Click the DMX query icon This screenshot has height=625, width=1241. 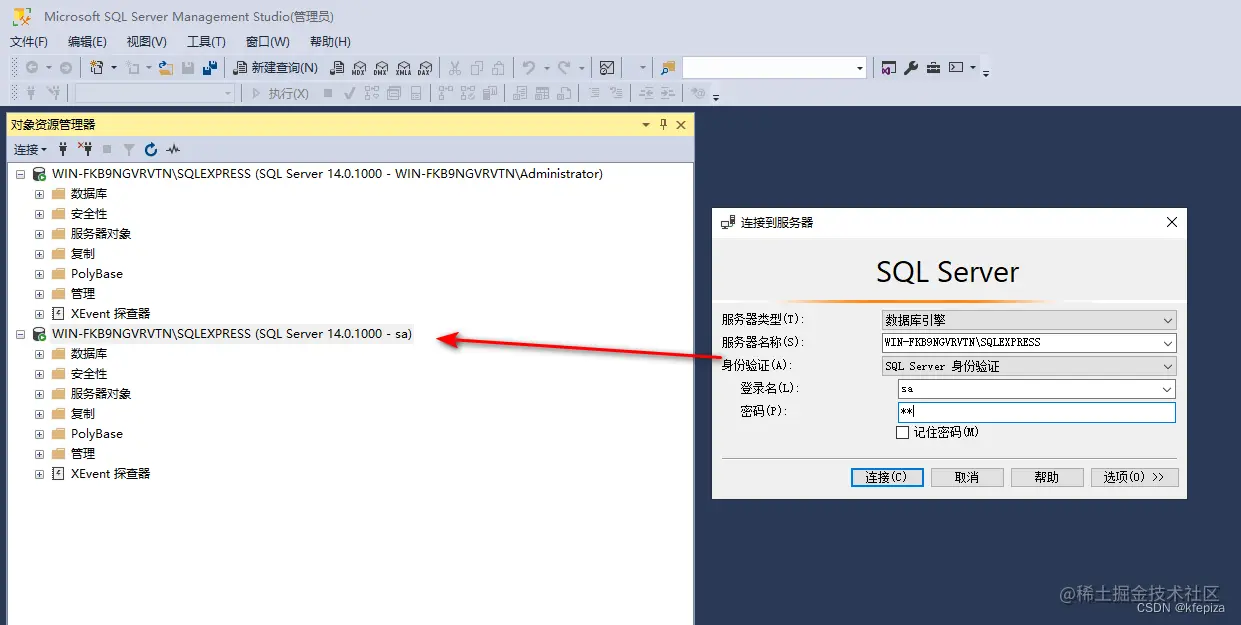pyautogui.click(x=381, y=68)
